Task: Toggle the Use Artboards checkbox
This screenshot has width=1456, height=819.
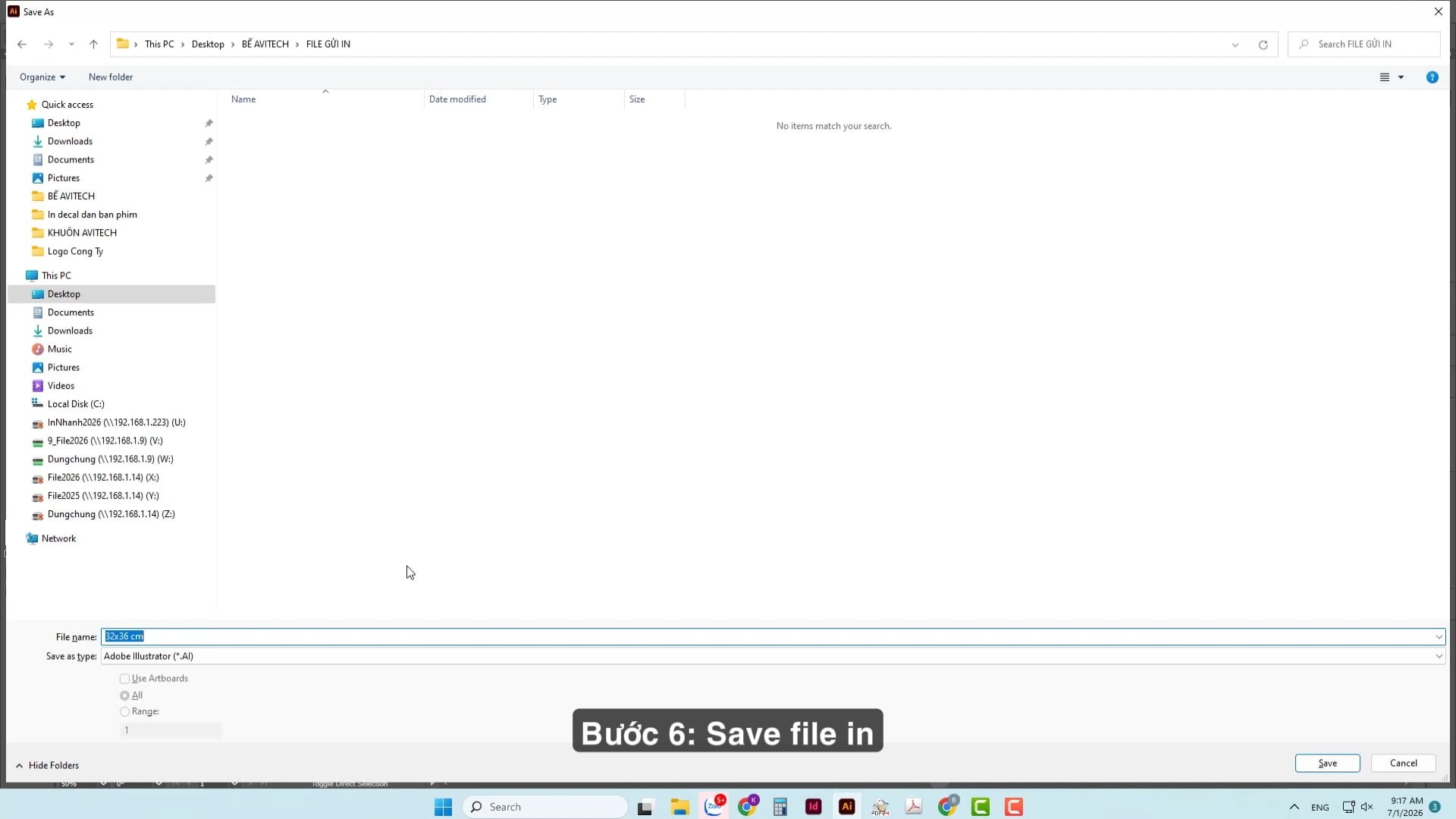Action: click(x=124, y=679)
